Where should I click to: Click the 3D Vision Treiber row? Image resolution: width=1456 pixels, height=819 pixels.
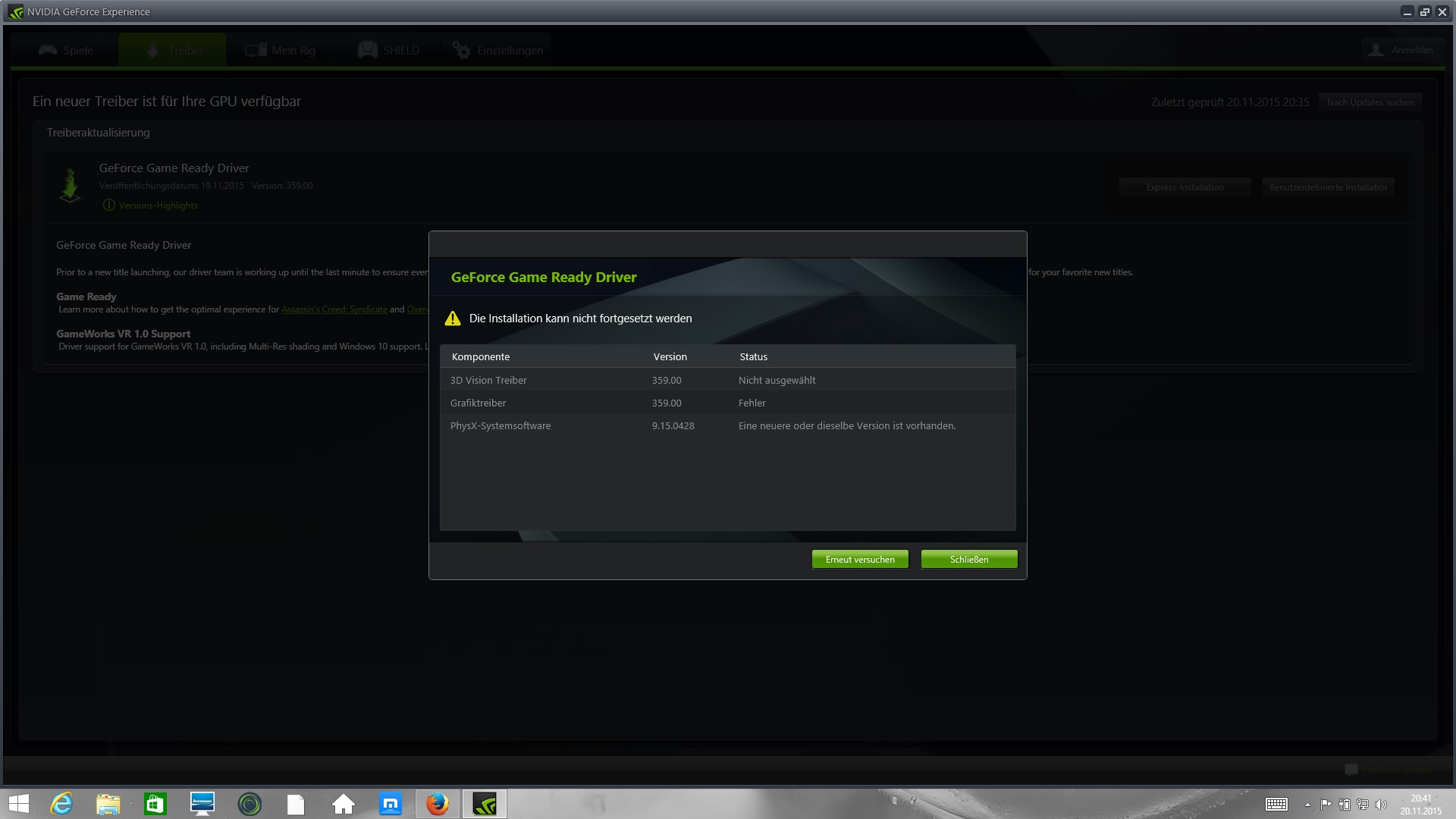(x=726, y=380)
